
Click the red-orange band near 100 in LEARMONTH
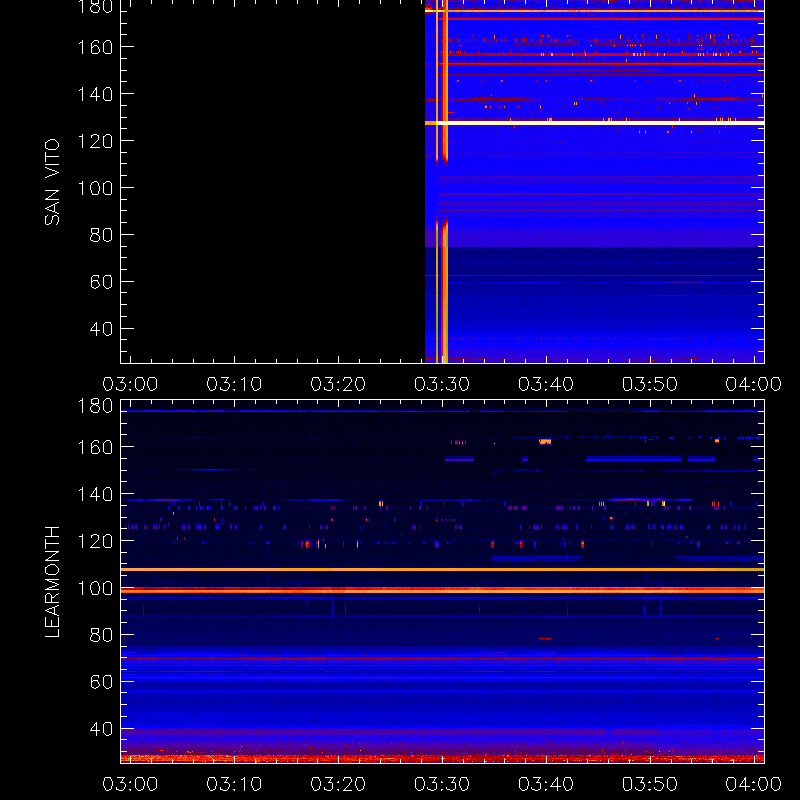tap(442, 590)
